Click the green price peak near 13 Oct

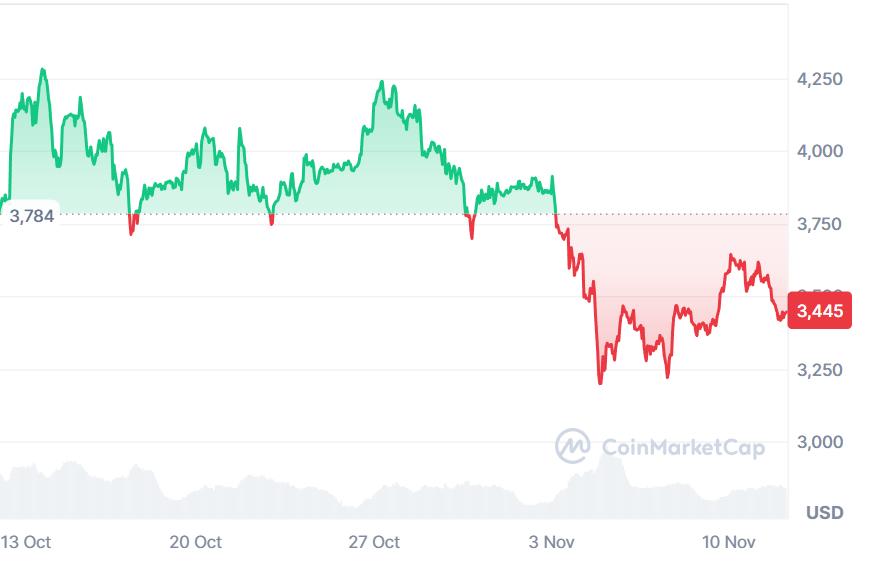(42, 70)
